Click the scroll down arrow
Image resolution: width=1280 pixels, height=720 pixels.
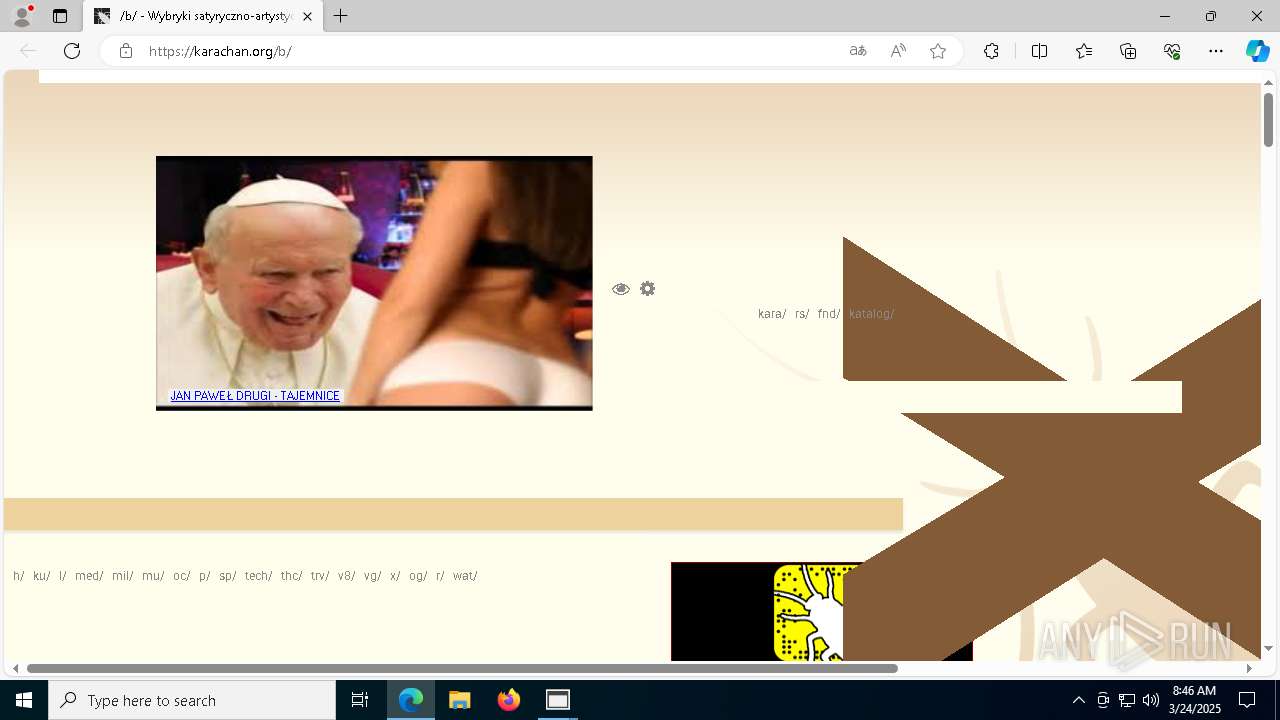pyautogui.click(x=1268, y=648)
